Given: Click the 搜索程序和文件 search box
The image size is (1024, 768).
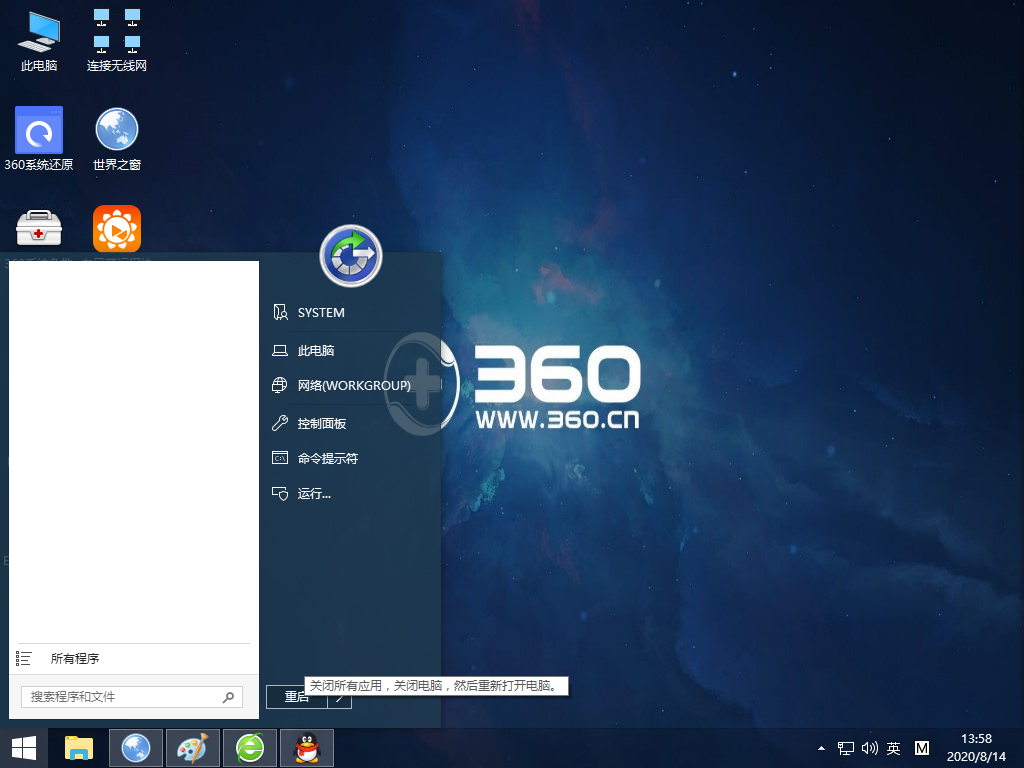Looking at the screenshot, I should 132,697.
